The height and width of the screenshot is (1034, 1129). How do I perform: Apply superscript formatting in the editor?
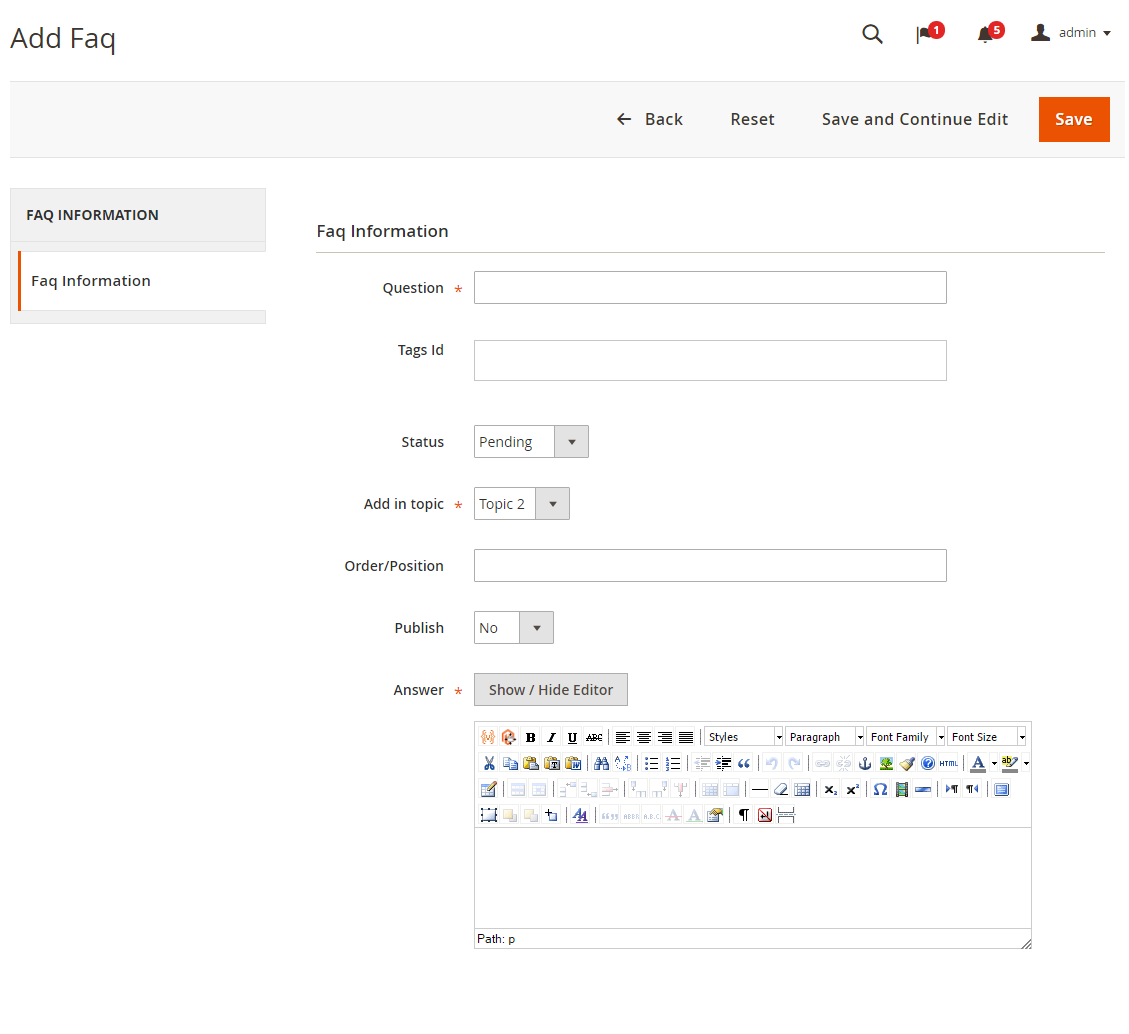click(852, 789)
